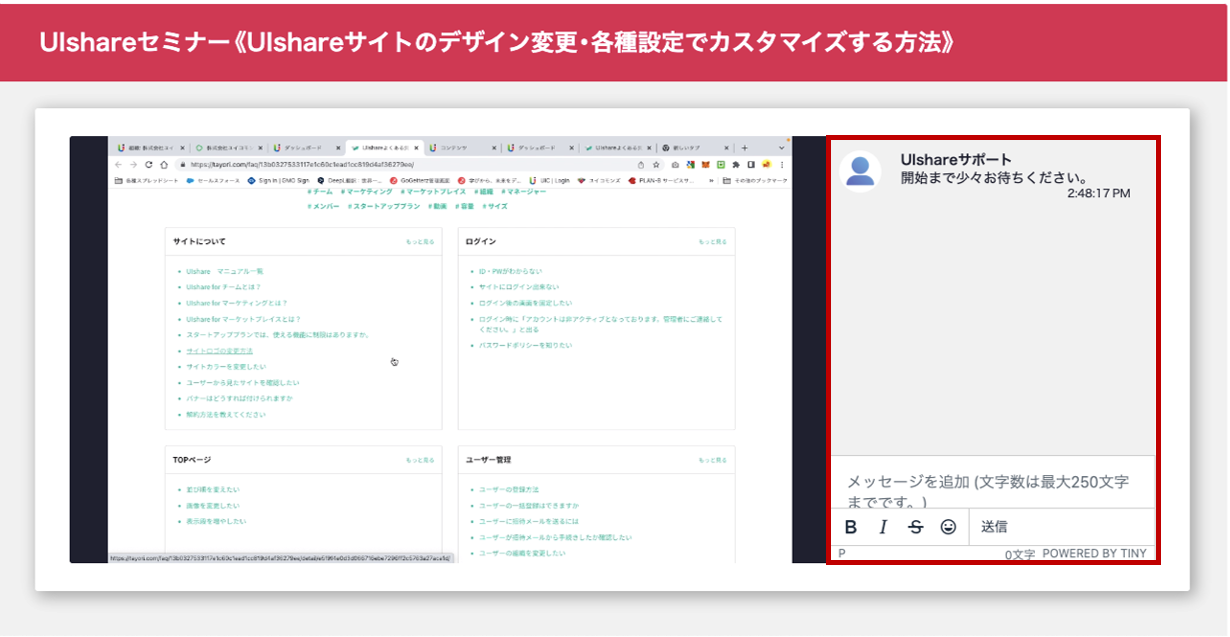Image resolution: width=1230 pixels, height=637 pixels.
Task: Click the POWERED BY TINY link
Action: (x=1095, y=553)
